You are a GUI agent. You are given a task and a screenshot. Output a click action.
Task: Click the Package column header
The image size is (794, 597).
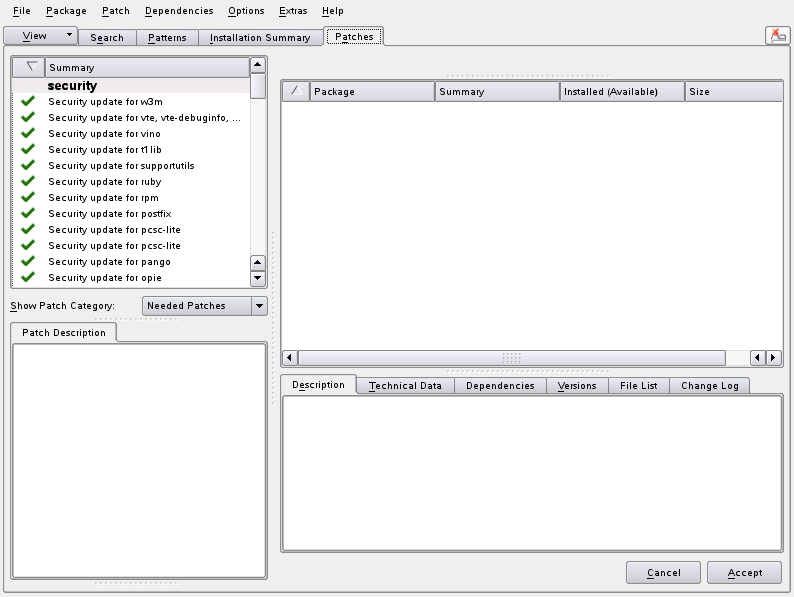pyautogui.click(x=373, y=92)
